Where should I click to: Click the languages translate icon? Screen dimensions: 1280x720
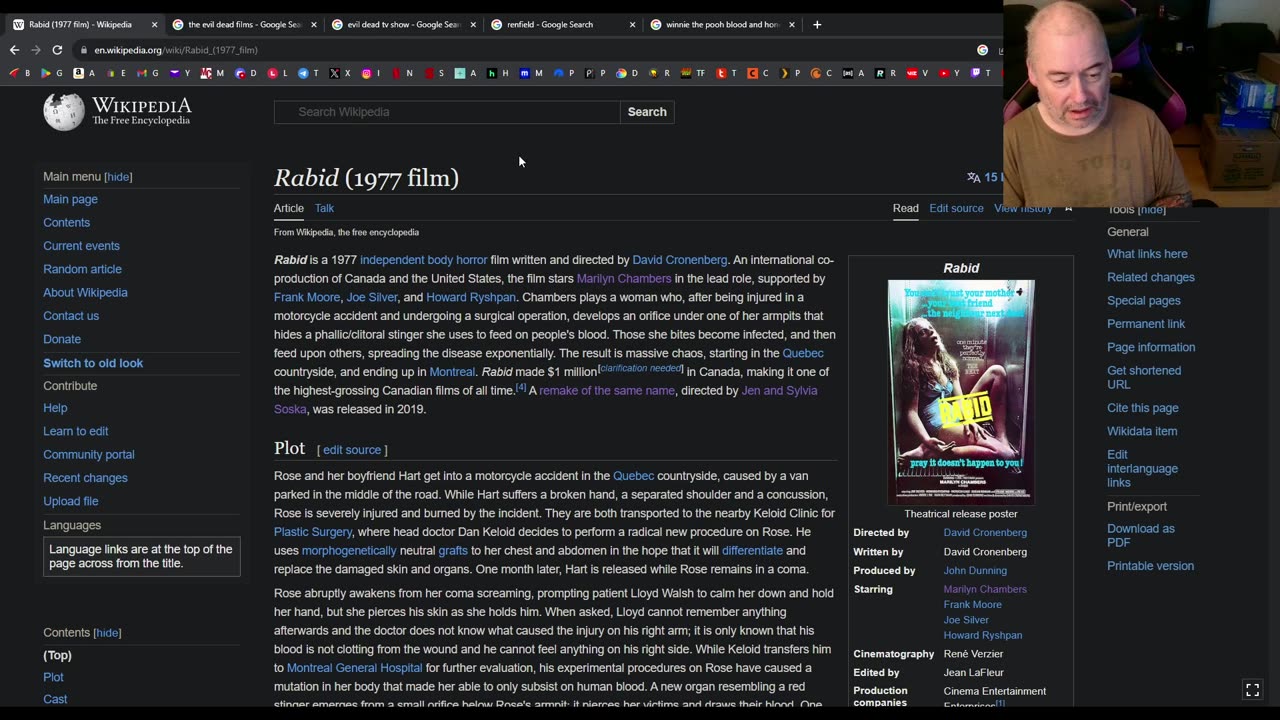(x=973, y=177)
